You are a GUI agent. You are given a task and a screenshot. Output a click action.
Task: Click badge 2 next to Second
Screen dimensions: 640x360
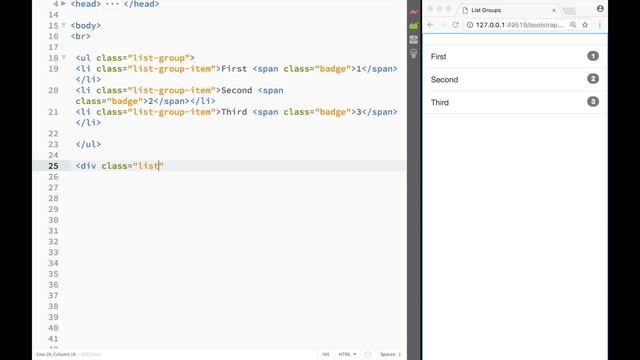tap(593, 78)
